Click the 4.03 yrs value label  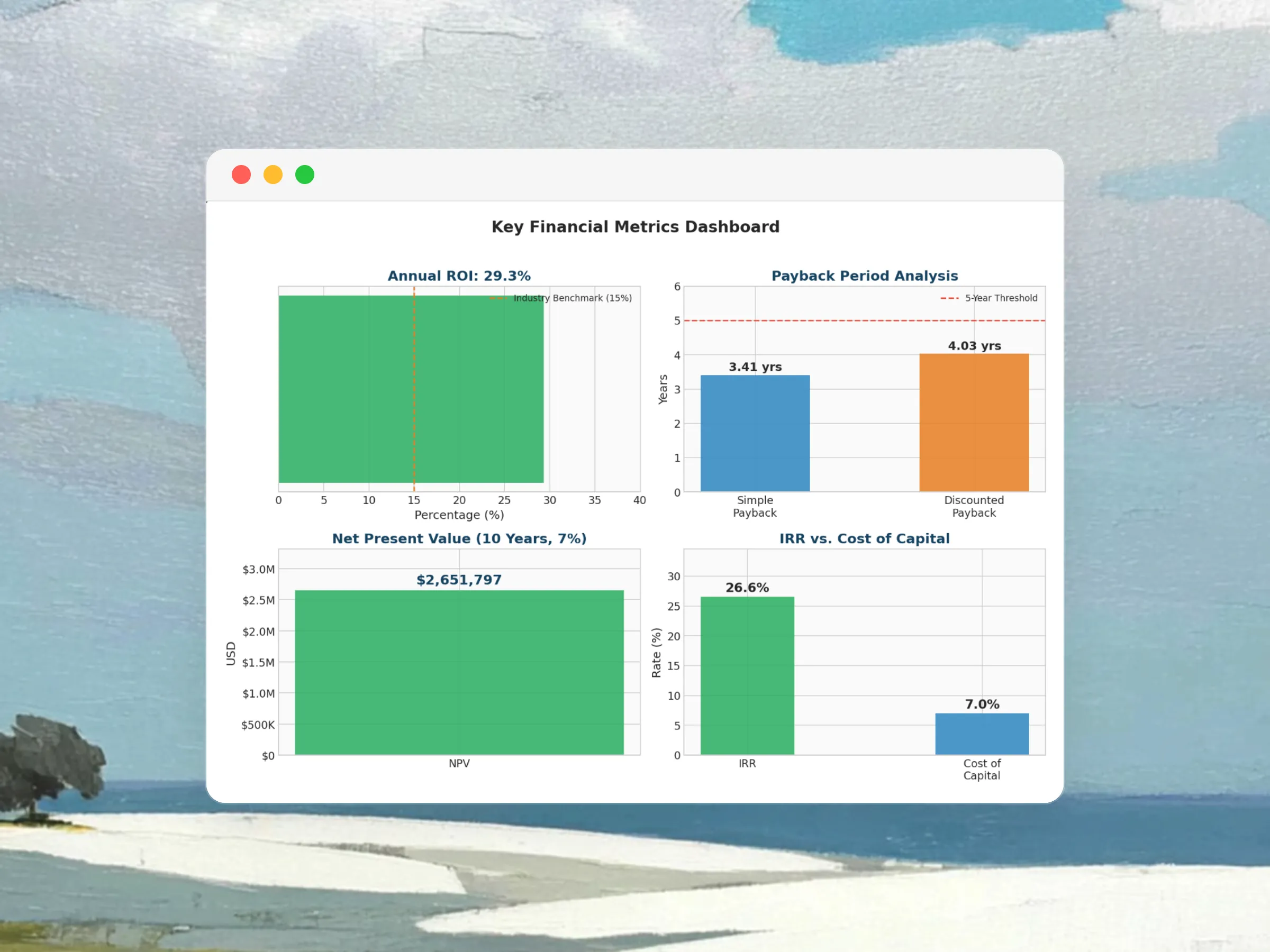(974, 346)
